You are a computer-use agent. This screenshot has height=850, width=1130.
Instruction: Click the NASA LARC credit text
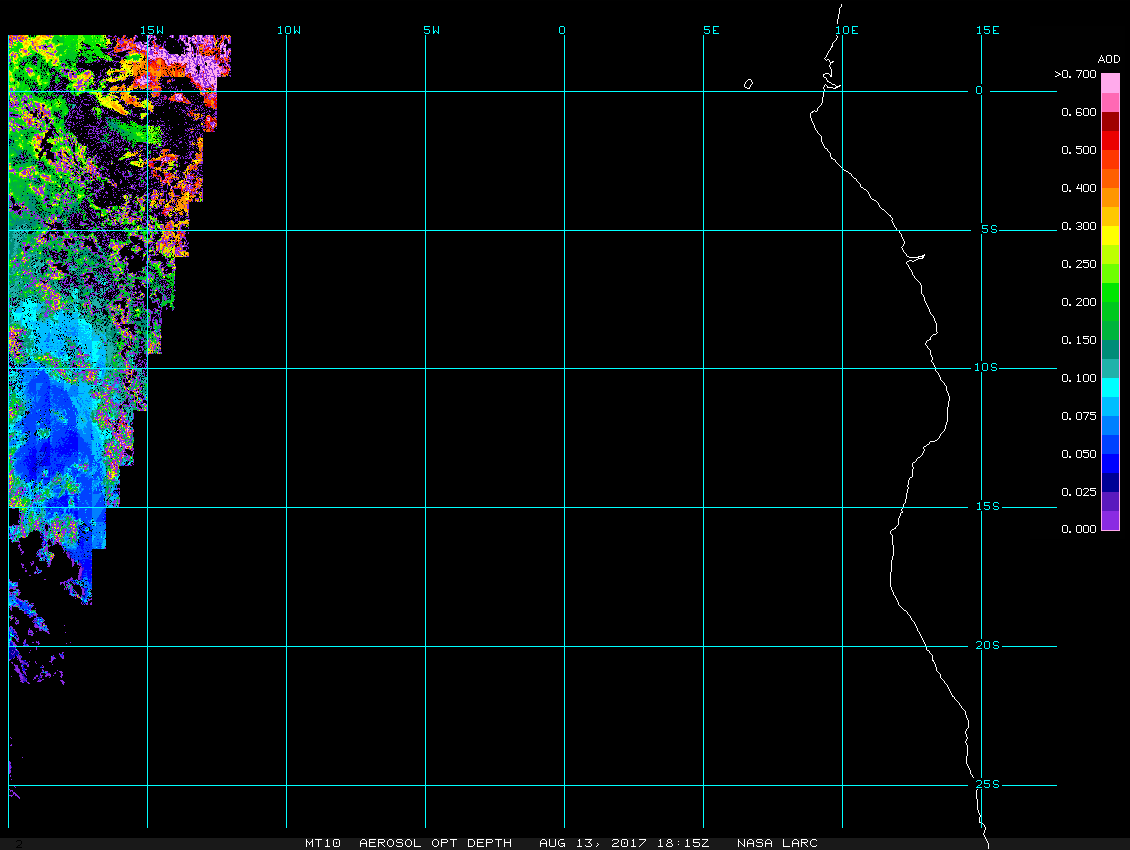pos(778,843)
